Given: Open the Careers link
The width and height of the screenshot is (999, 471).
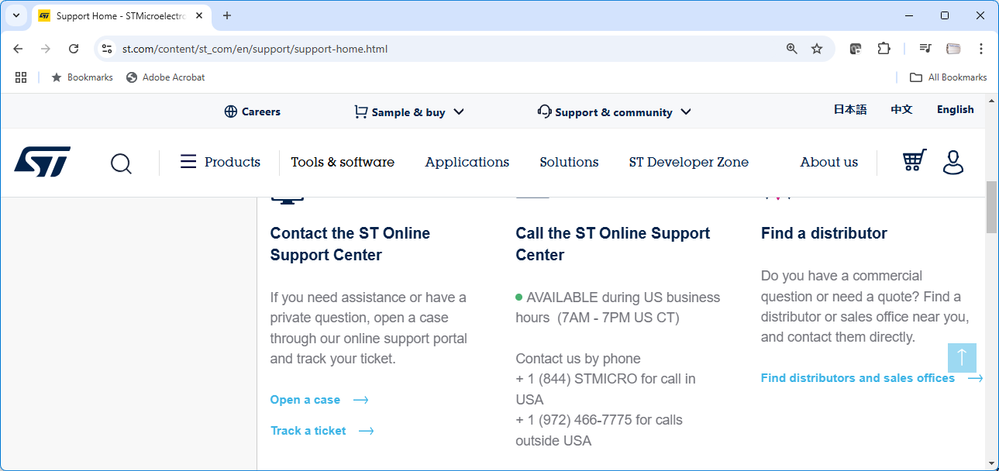Looking at the screenshot, I should [x=252, y=112].
